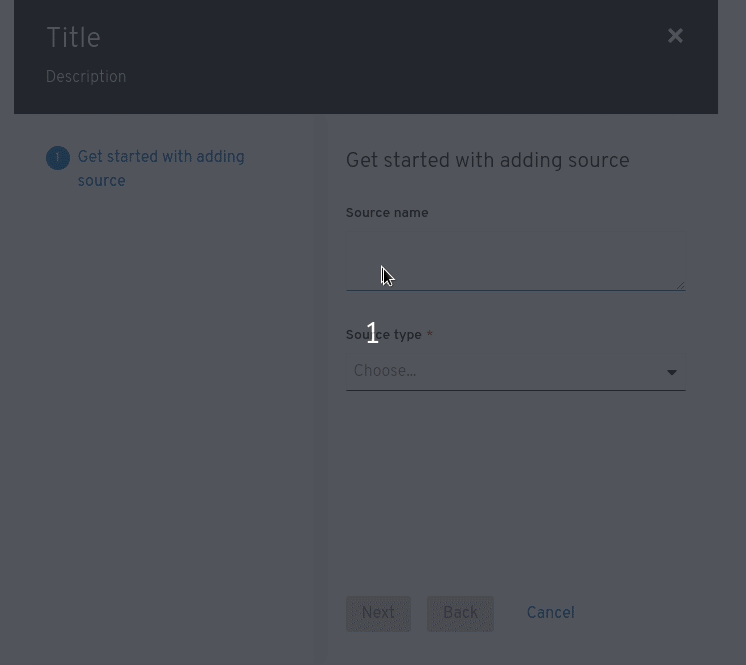Focus the Source name text area
Image resolution: width=746 pixels, height=665 pixels.
pos(516,261)
